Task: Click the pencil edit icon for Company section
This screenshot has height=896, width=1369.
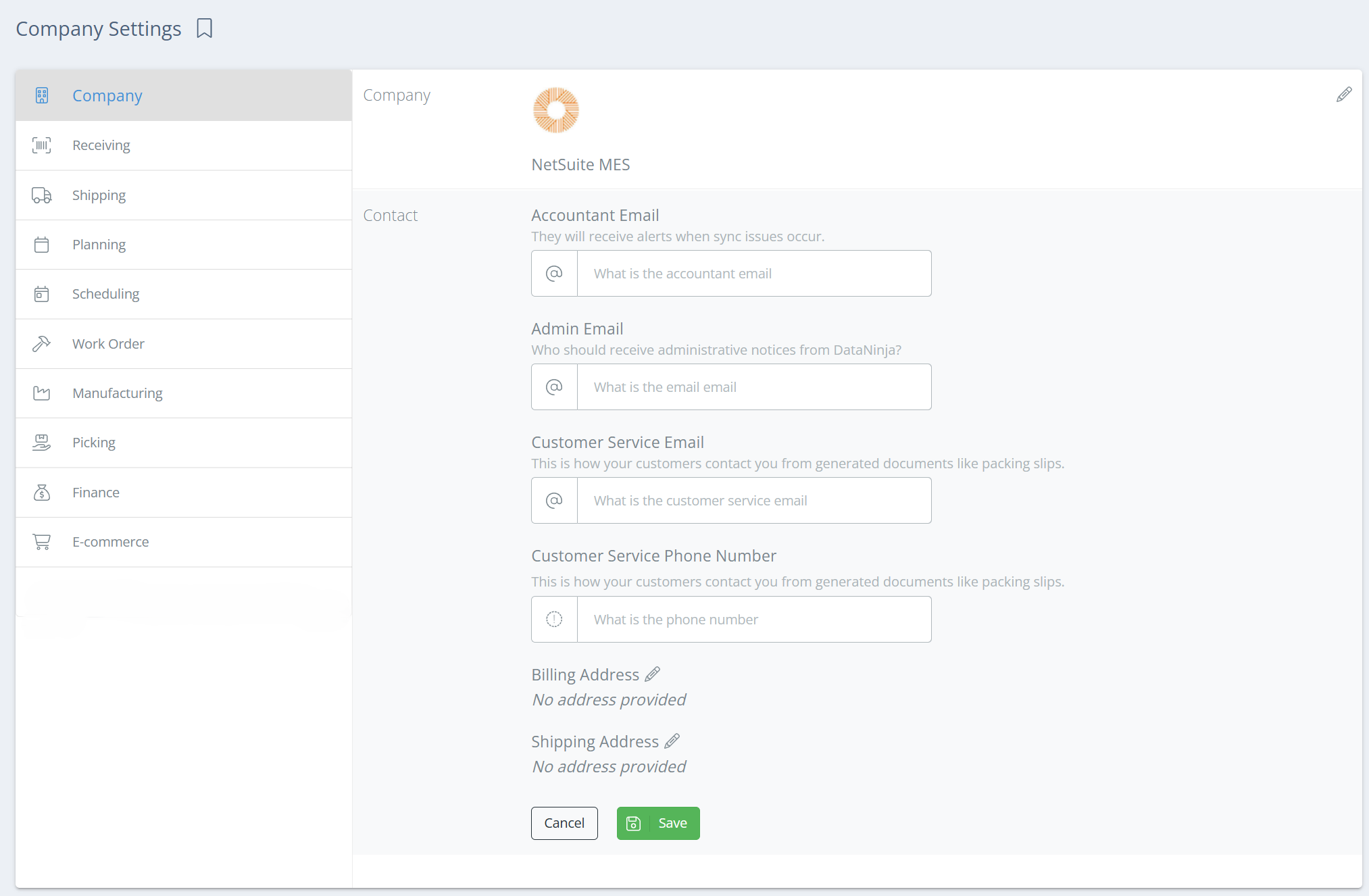Action: click(1343, 95)
